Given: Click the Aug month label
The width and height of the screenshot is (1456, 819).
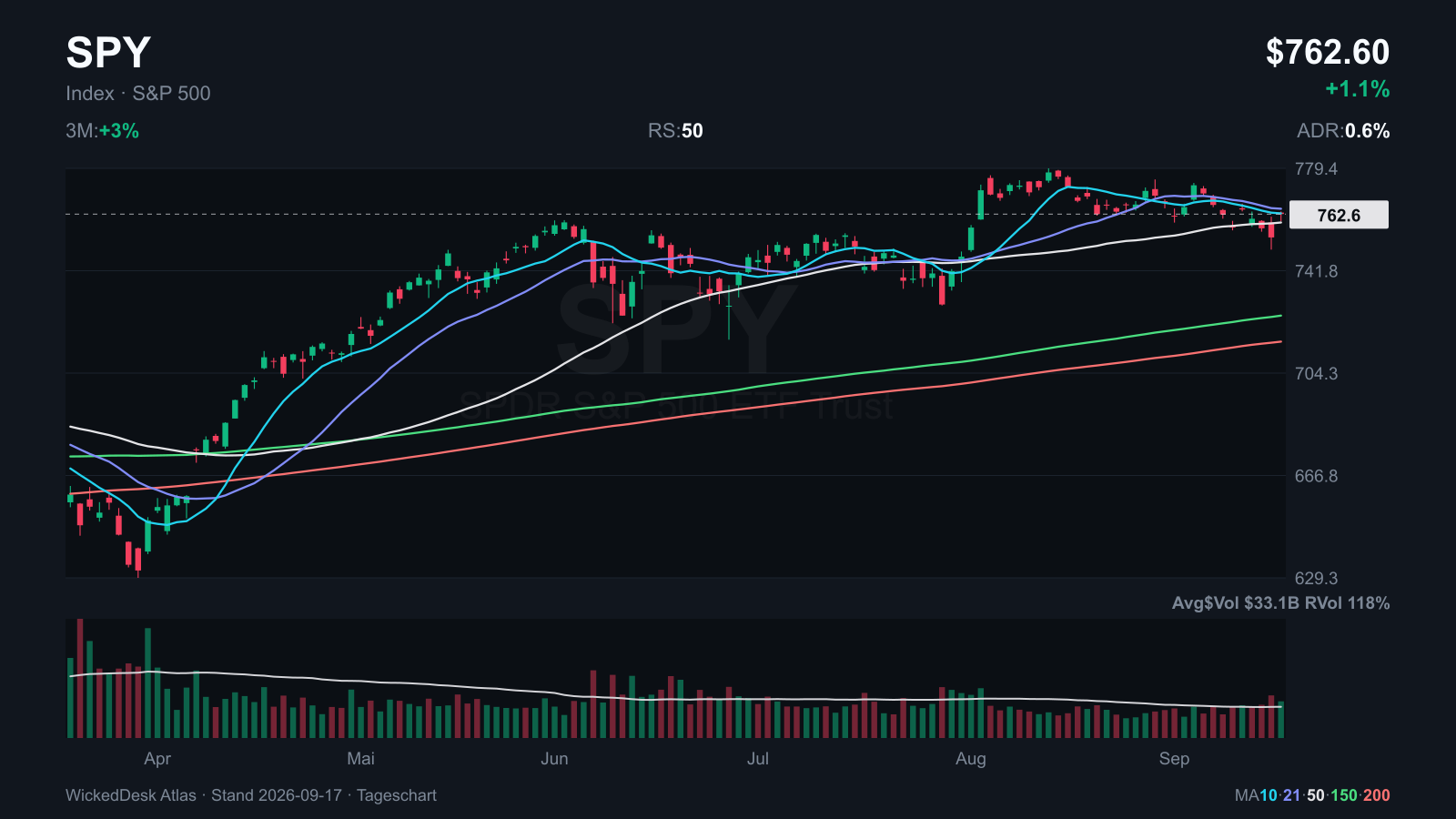Looking at the screenshot, I should click(971, 759).
